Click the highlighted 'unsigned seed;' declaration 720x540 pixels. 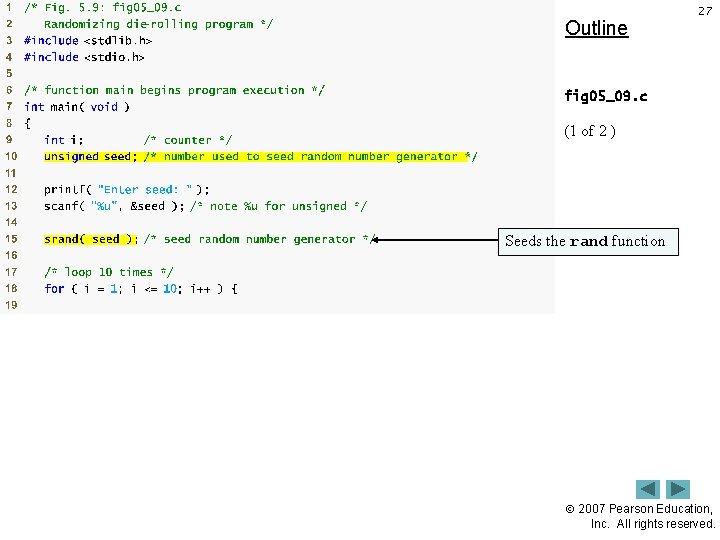click(x=90, y=157)
